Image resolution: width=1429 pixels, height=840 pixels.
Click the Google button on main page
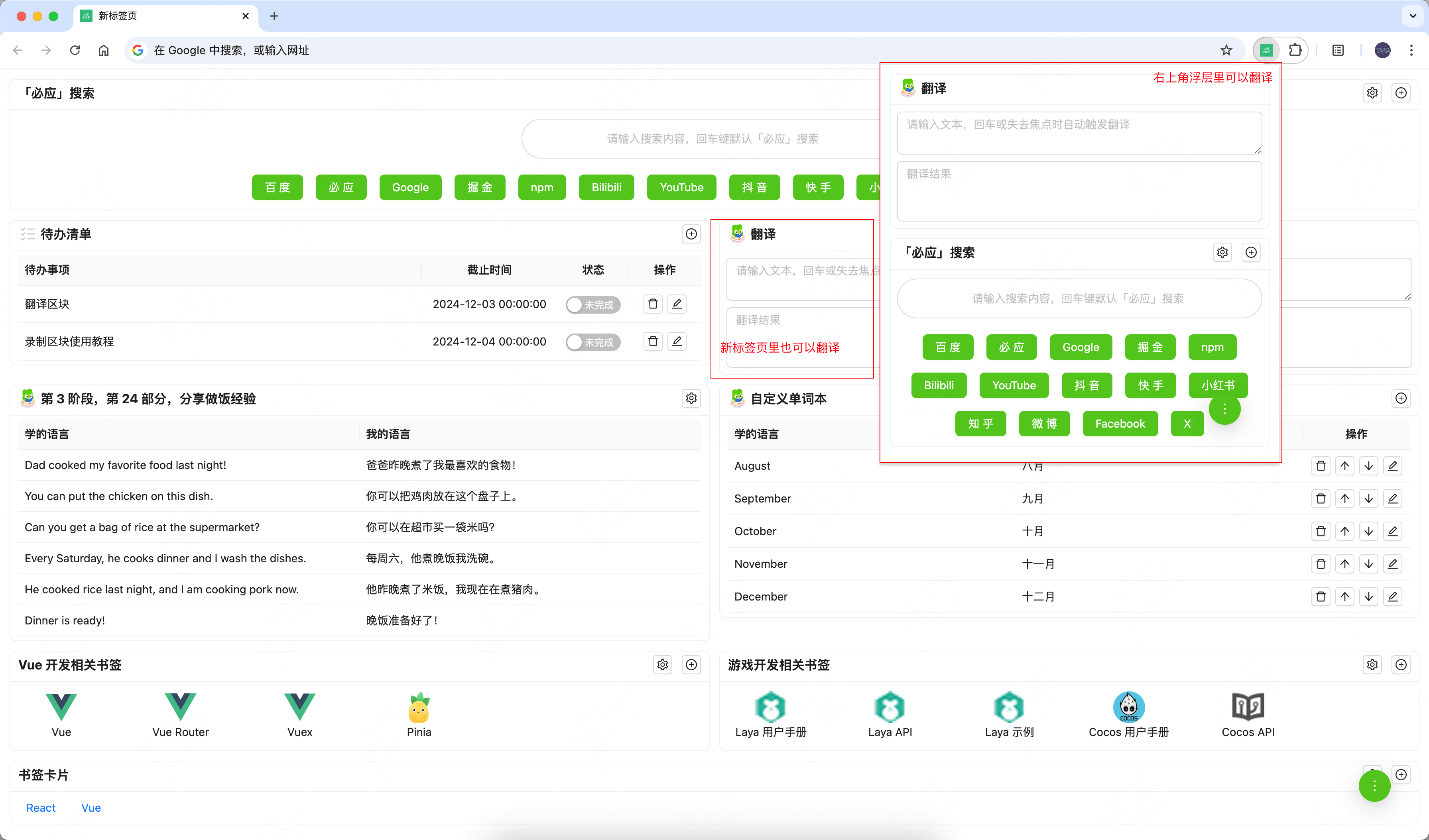[x=411, y=188]
